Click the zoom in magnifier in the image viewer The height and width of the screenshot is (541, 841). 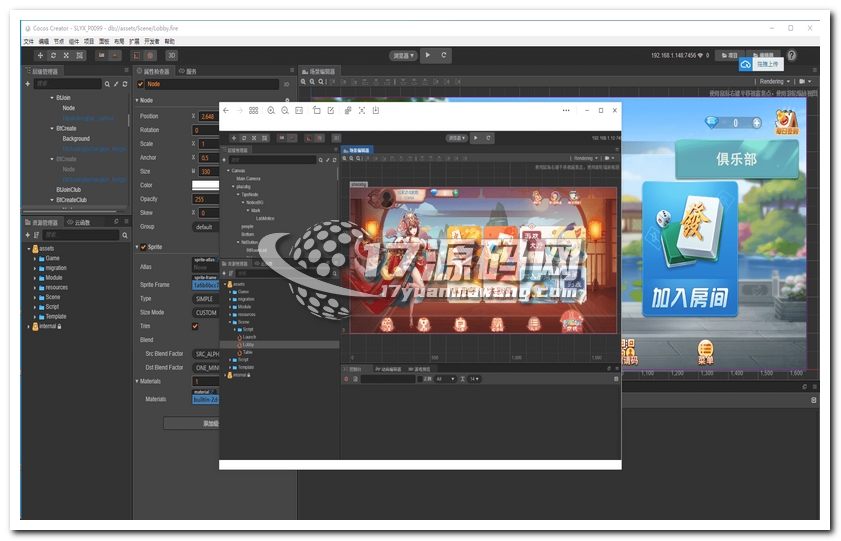pyautogui.click(x=271, y=110)
